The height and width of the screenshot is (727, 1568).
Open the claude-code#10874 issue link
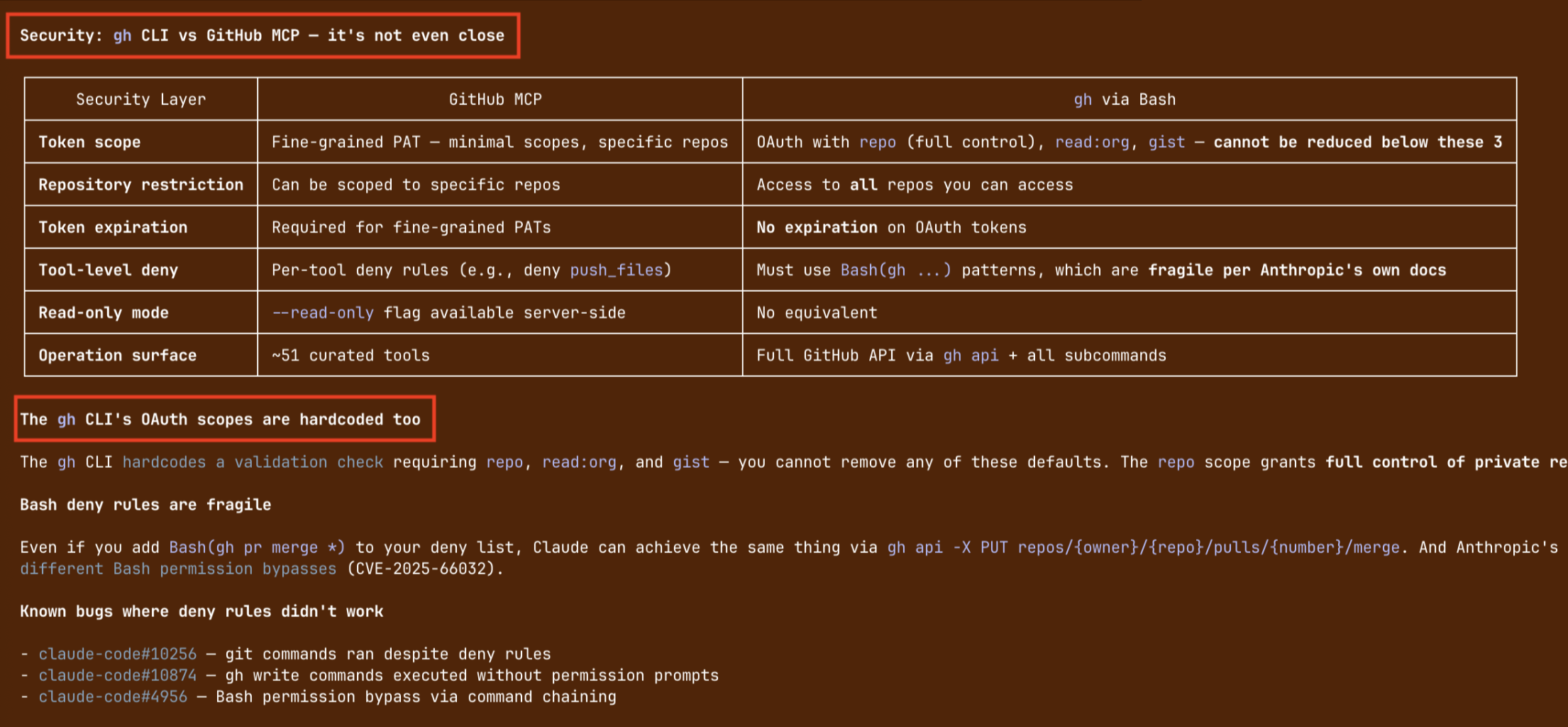coord(118,675)
